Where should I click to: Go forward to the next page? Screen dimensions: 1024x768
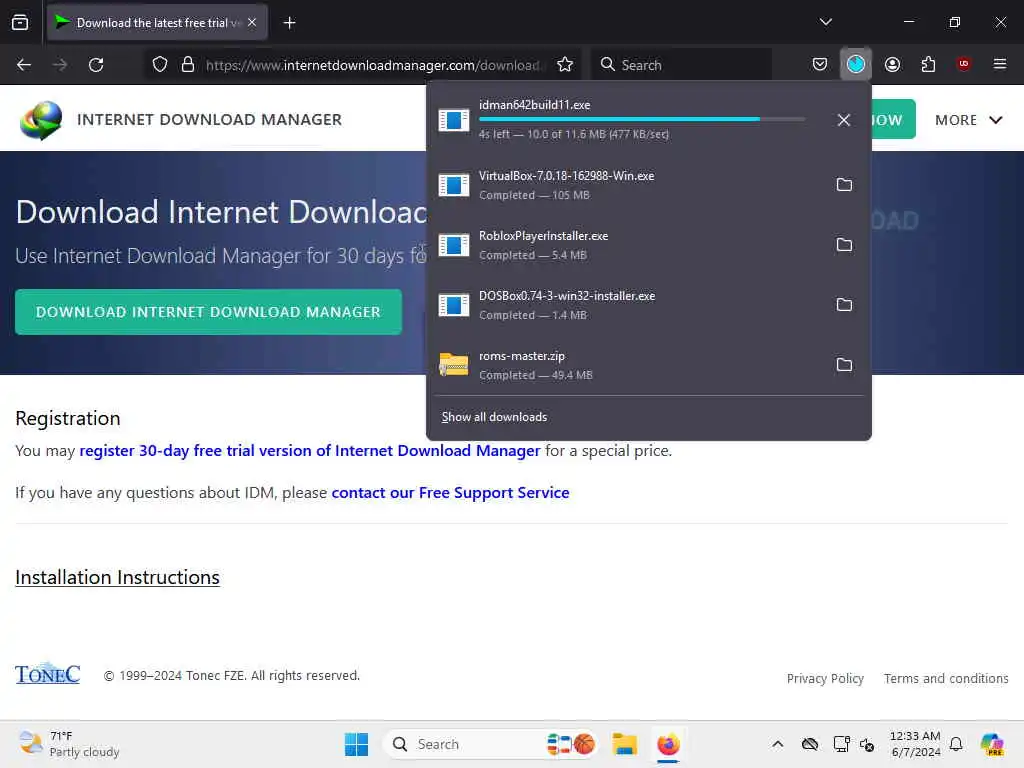[x=60, y=64]
